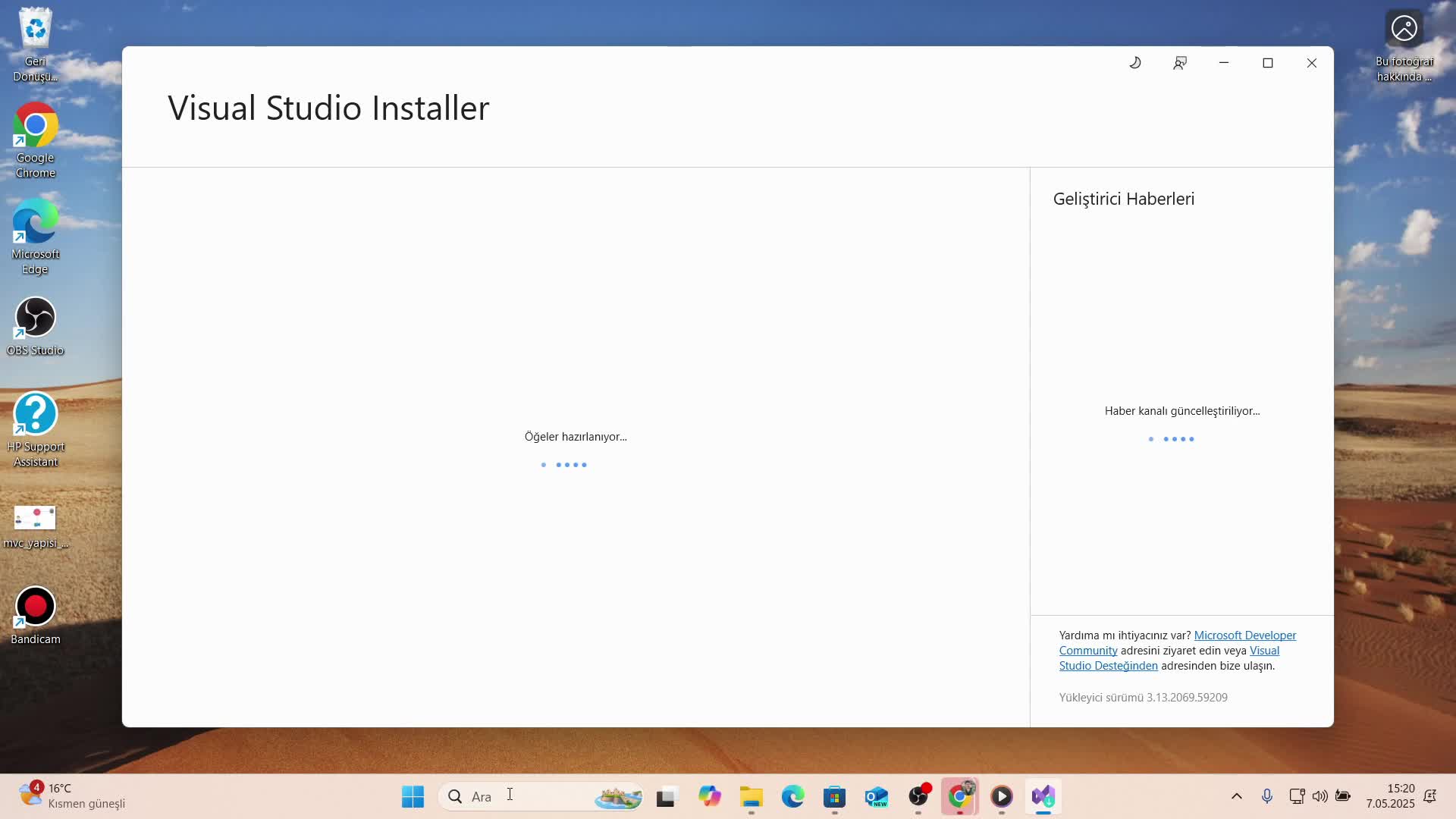This screenshot has width=1456, height=819.
Task: Open Task View from the taskbar
Action: (x=666, y=796)
